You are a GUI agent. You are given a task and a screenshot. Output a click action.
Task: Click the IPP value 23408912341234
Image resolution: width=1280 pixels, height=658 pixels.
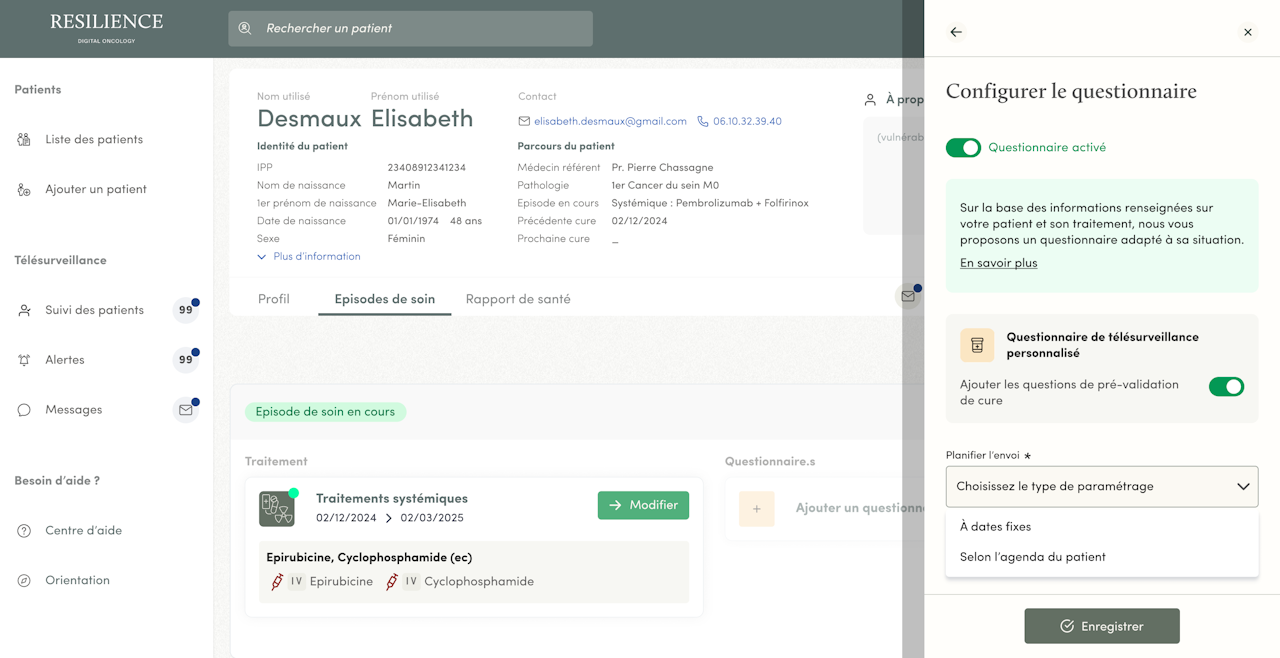coord(427,168)
